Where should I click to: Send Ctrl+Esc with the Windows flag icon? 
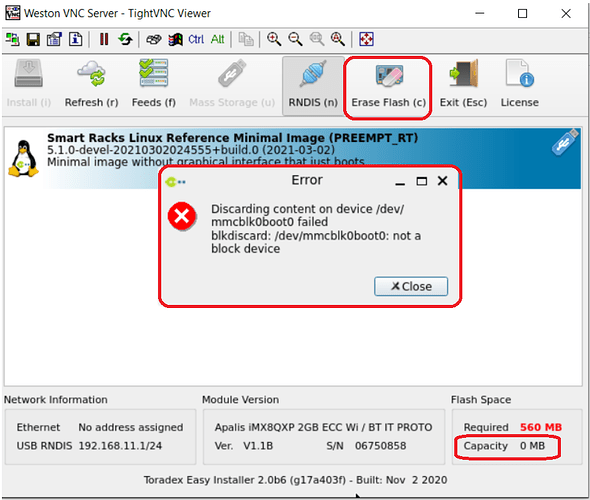[175, 39]
